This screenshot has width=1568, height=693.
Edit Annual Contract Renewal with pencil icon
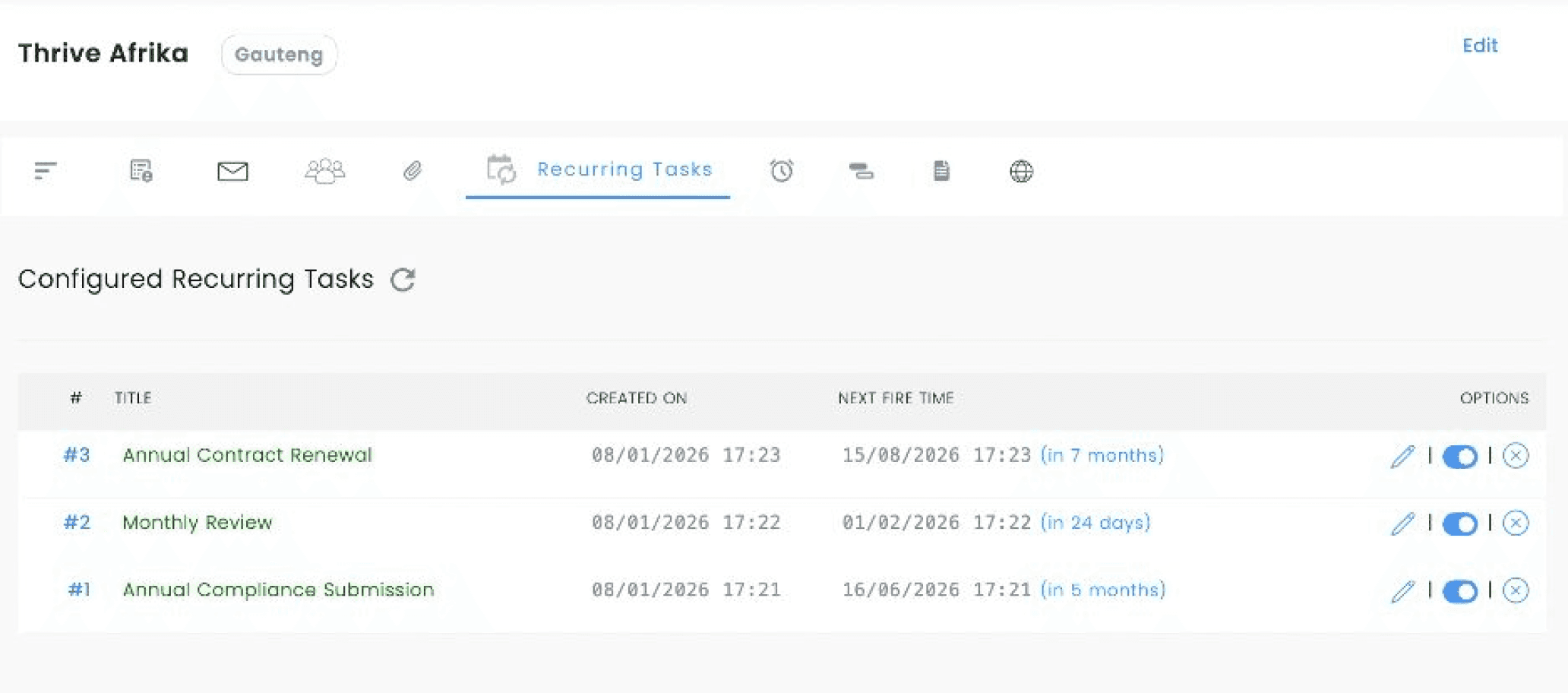click(x=1402, y=456)
